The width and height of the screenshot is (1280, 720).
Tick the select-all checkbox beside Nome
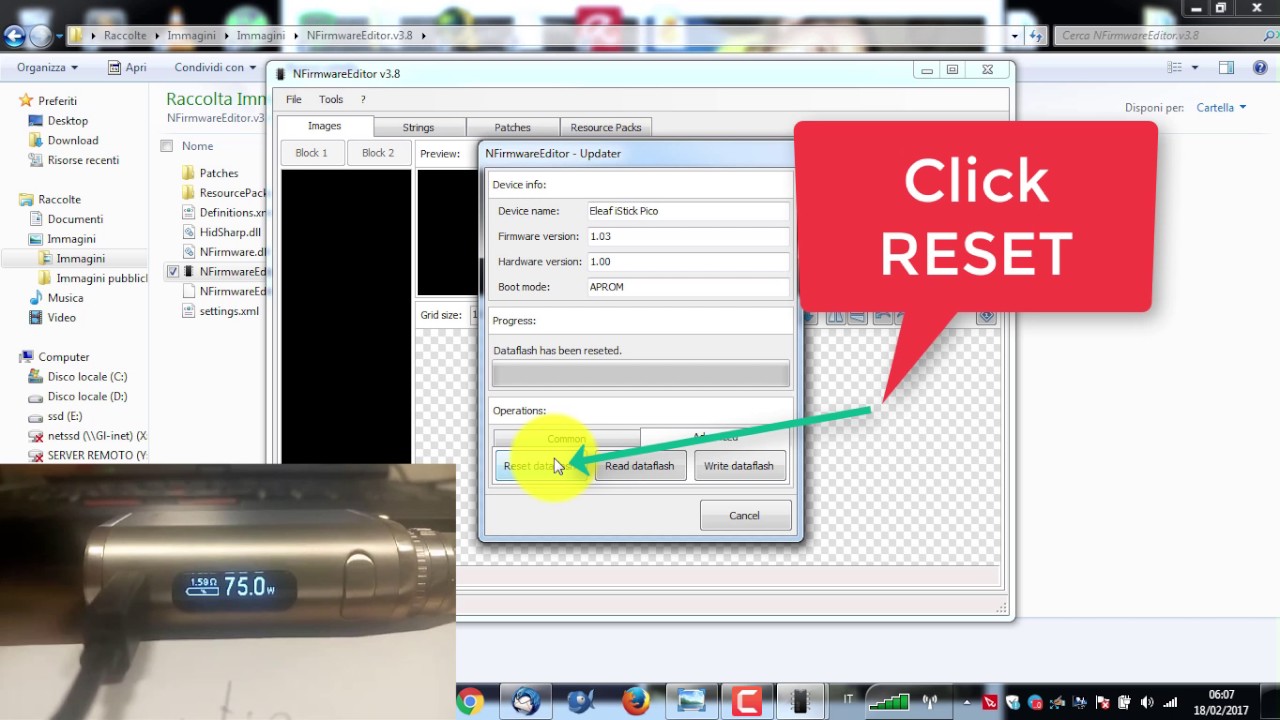tap(167, 146)
